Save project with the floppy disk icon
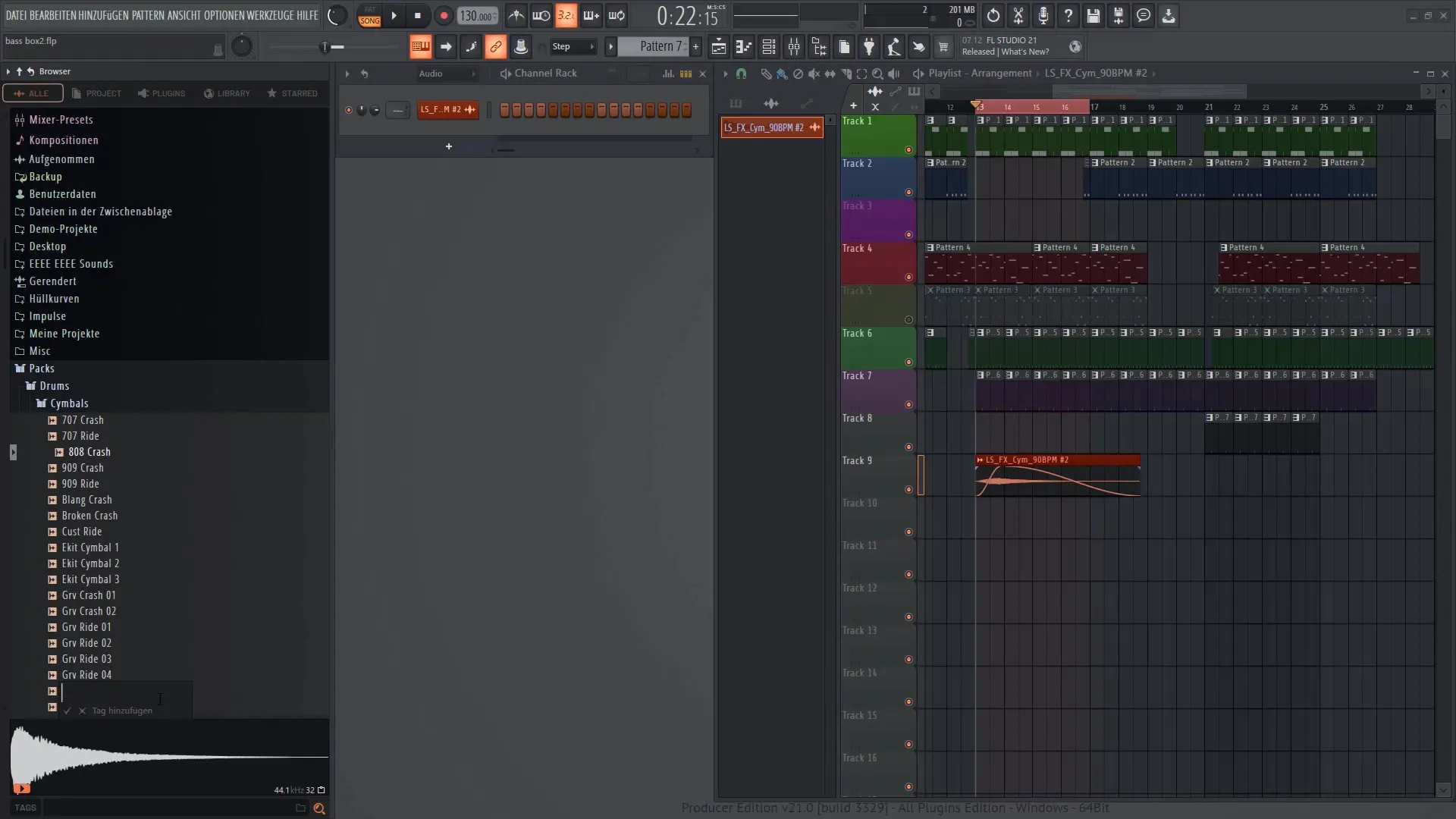Viewport: 1456px width, 819px height. point(1094,16)
